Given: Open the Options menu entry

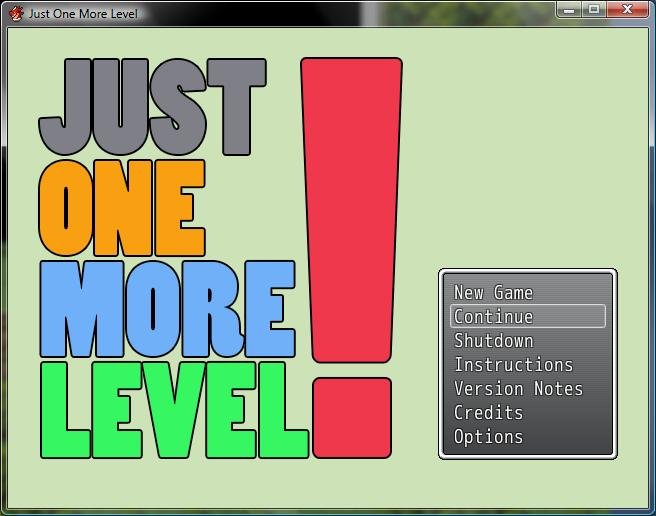Looking at the screenshot, I should [x=489, y=437].
